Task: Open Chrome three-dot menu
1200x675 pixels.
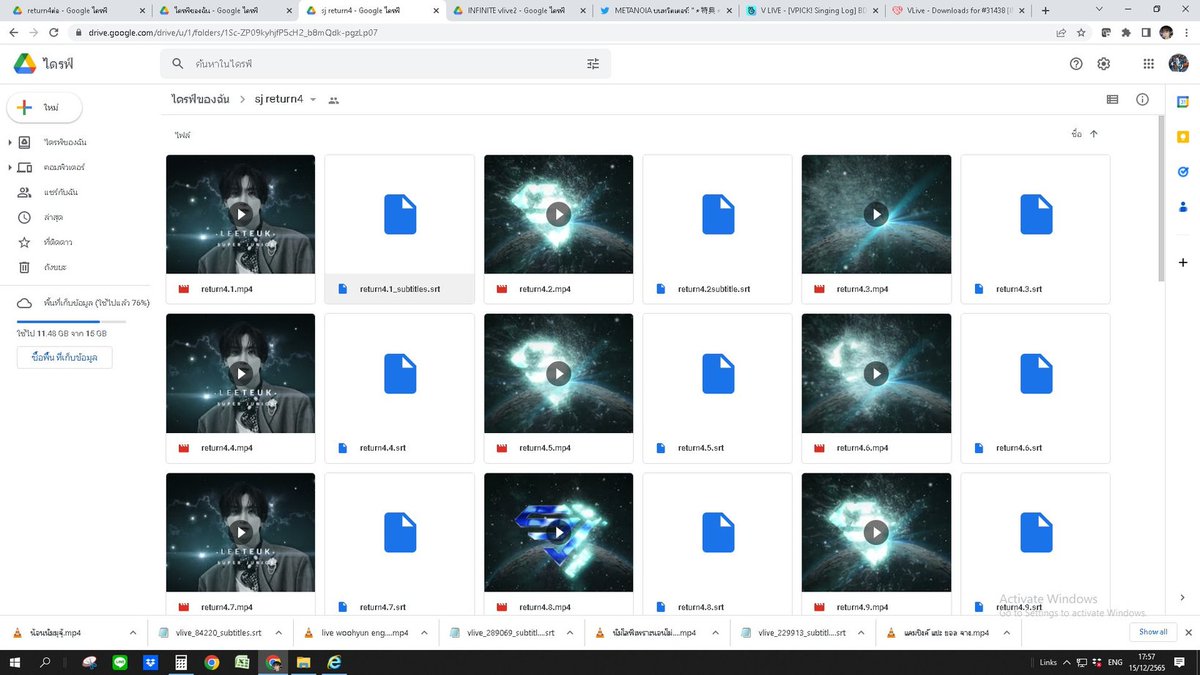Action: (1187, 32)
